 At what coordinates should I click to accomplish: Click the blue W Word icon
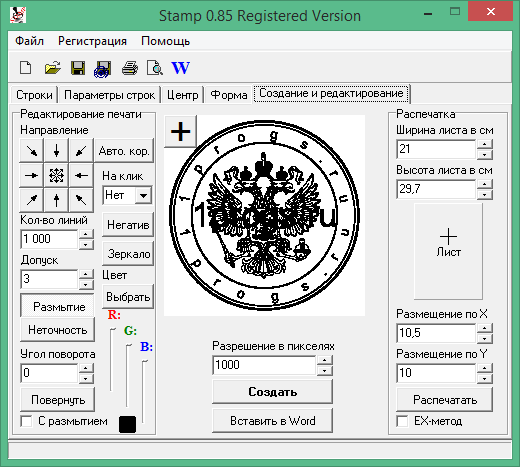[181, 68]
